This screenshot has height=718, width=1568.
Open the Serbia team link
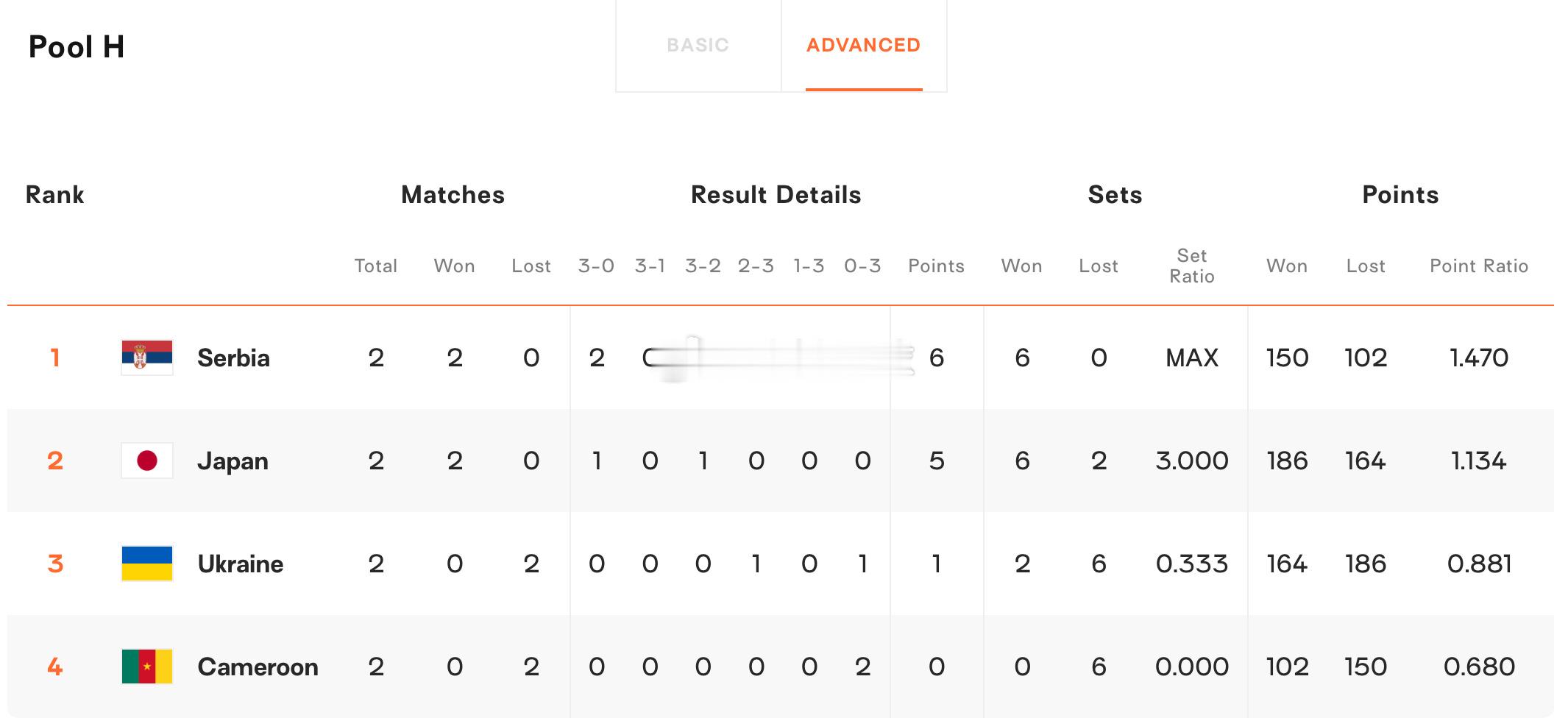tap(233, 358)
